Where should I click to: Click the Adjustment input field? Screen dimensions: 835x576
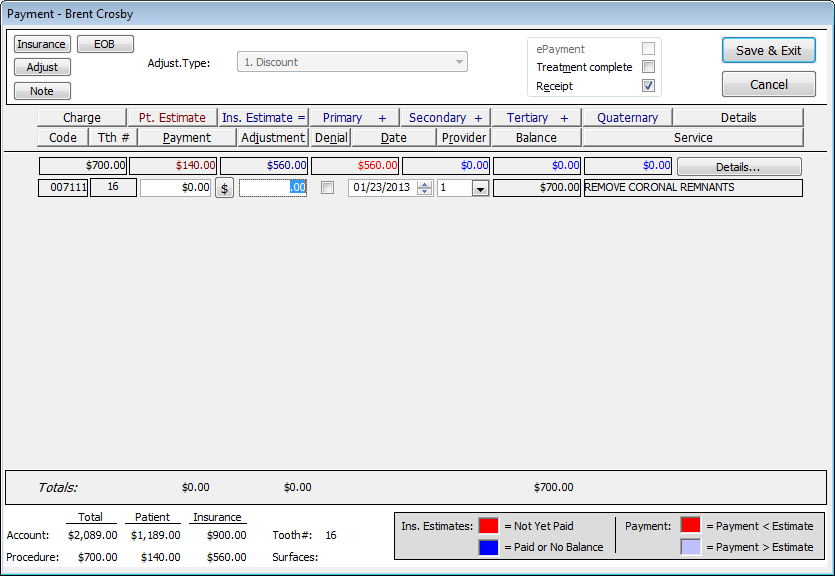tap(273, 187)
